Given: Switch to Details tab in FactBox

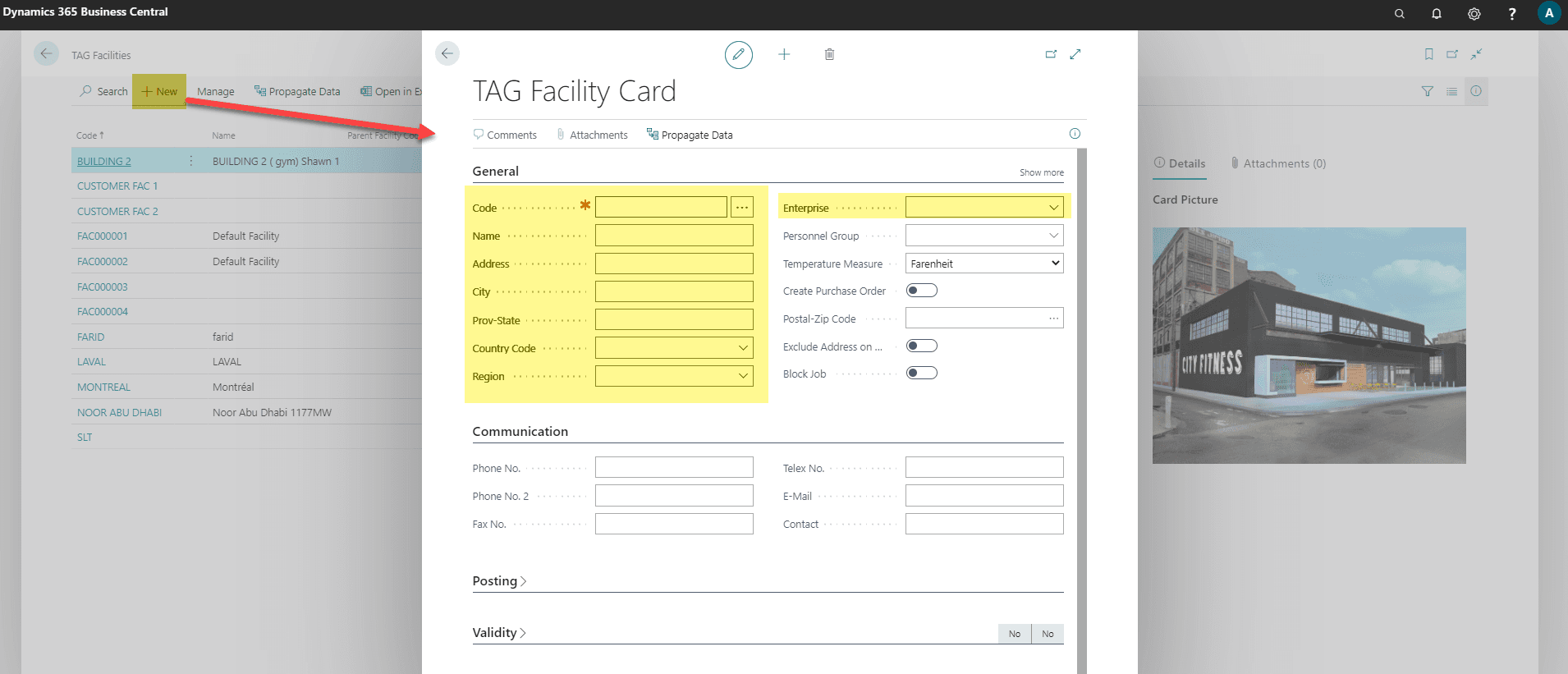Looking at the screenshot, I should [x=1180, y=163].
